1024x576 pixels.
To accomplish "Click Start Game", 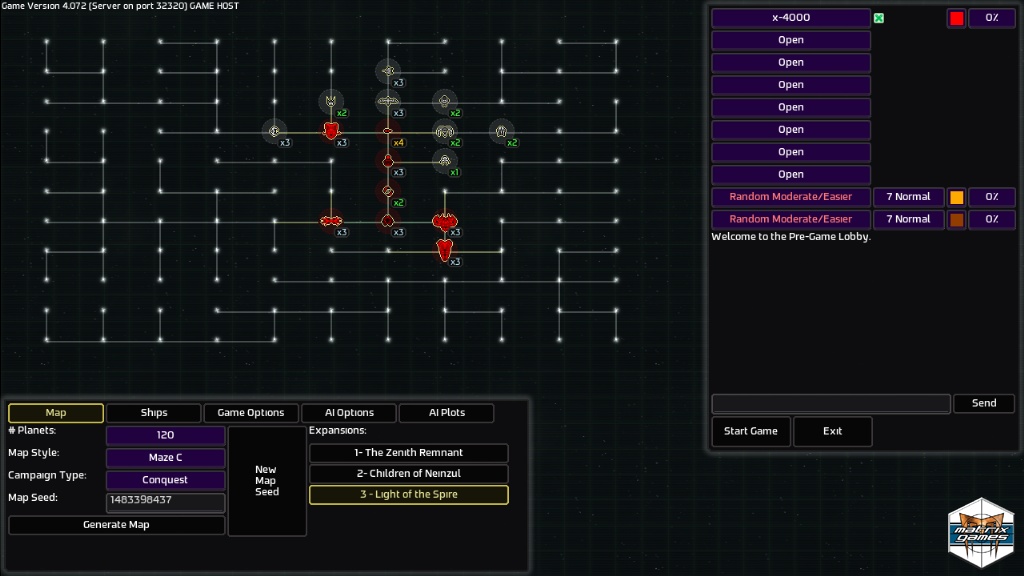I will pyautogui.click(x=751, y=431).
